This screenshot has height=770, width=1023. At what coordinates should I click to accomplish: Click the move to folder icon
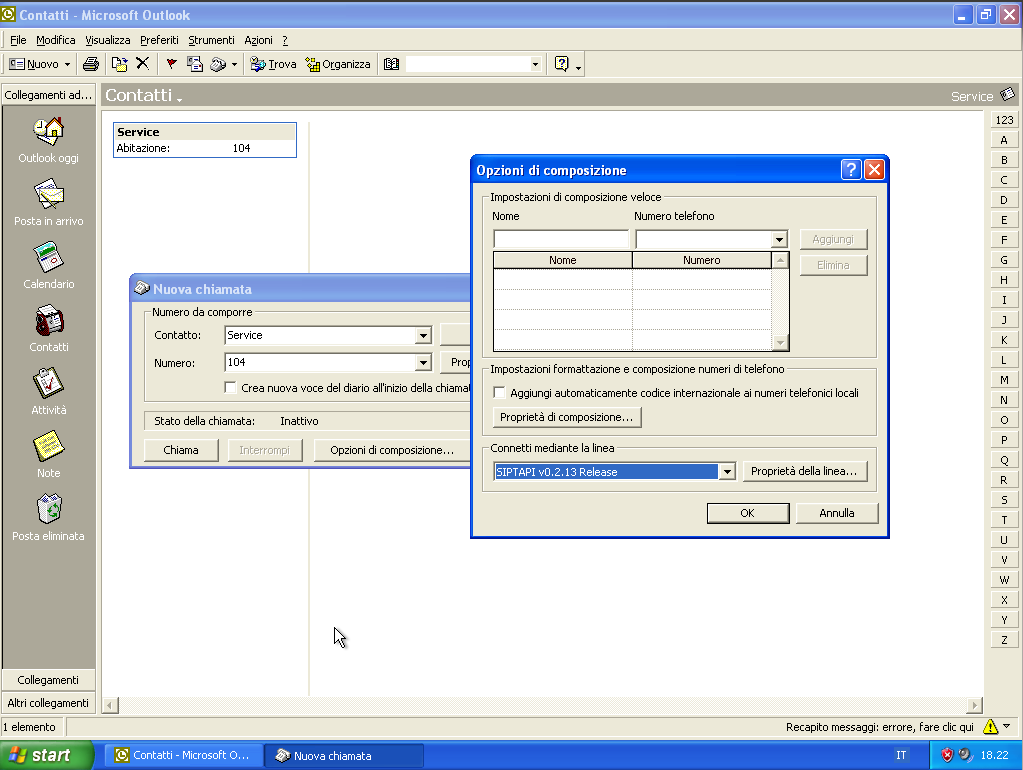119,64
